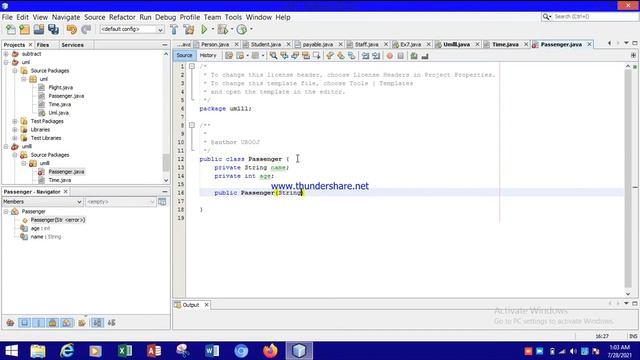Click the Redo toolbar icon
640x360 pixels.
pyautogui.click(x=86, y=29)
